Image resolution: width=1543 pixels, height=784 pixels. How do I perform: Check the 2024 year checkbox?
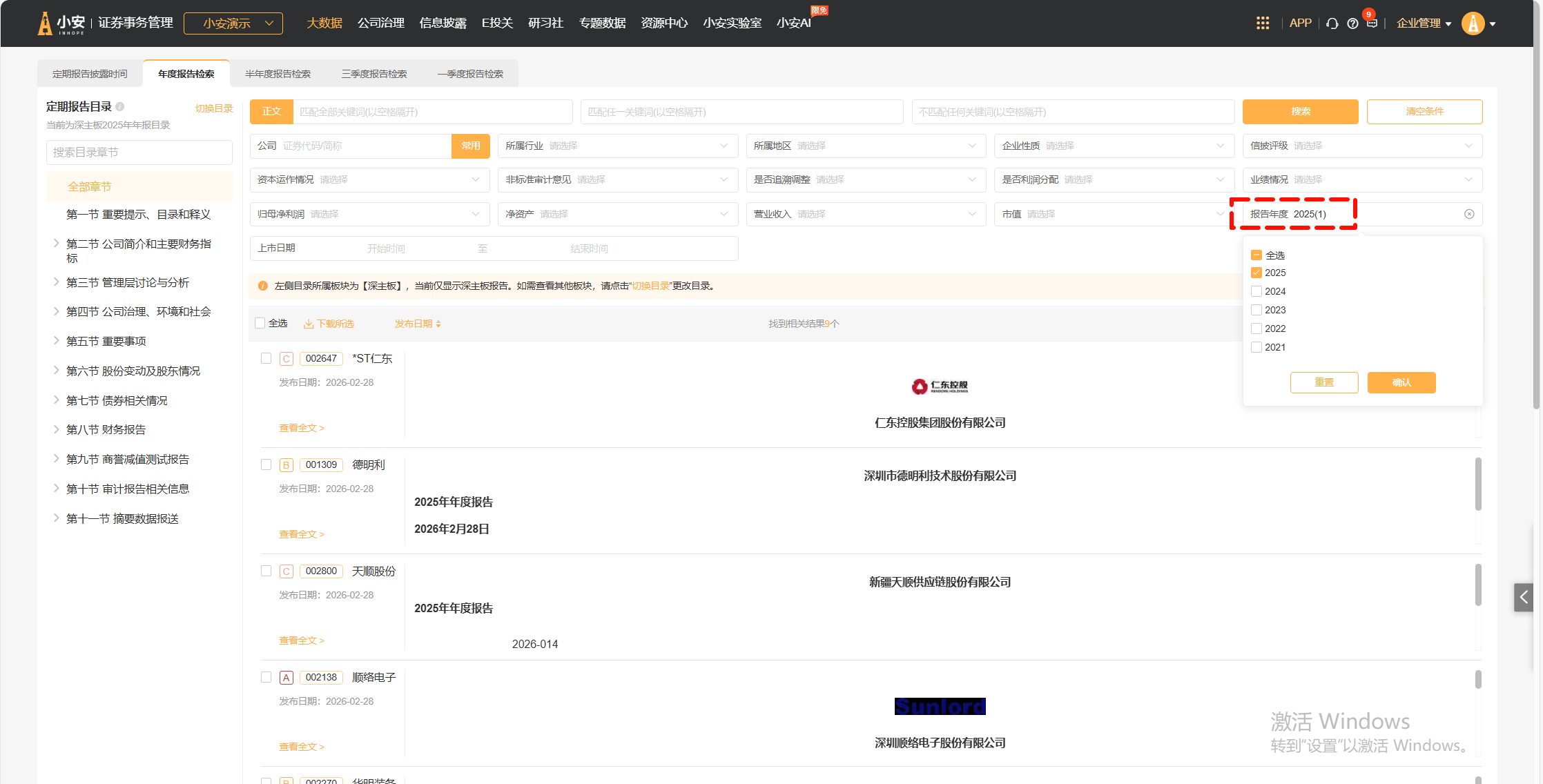point(1256,291)
